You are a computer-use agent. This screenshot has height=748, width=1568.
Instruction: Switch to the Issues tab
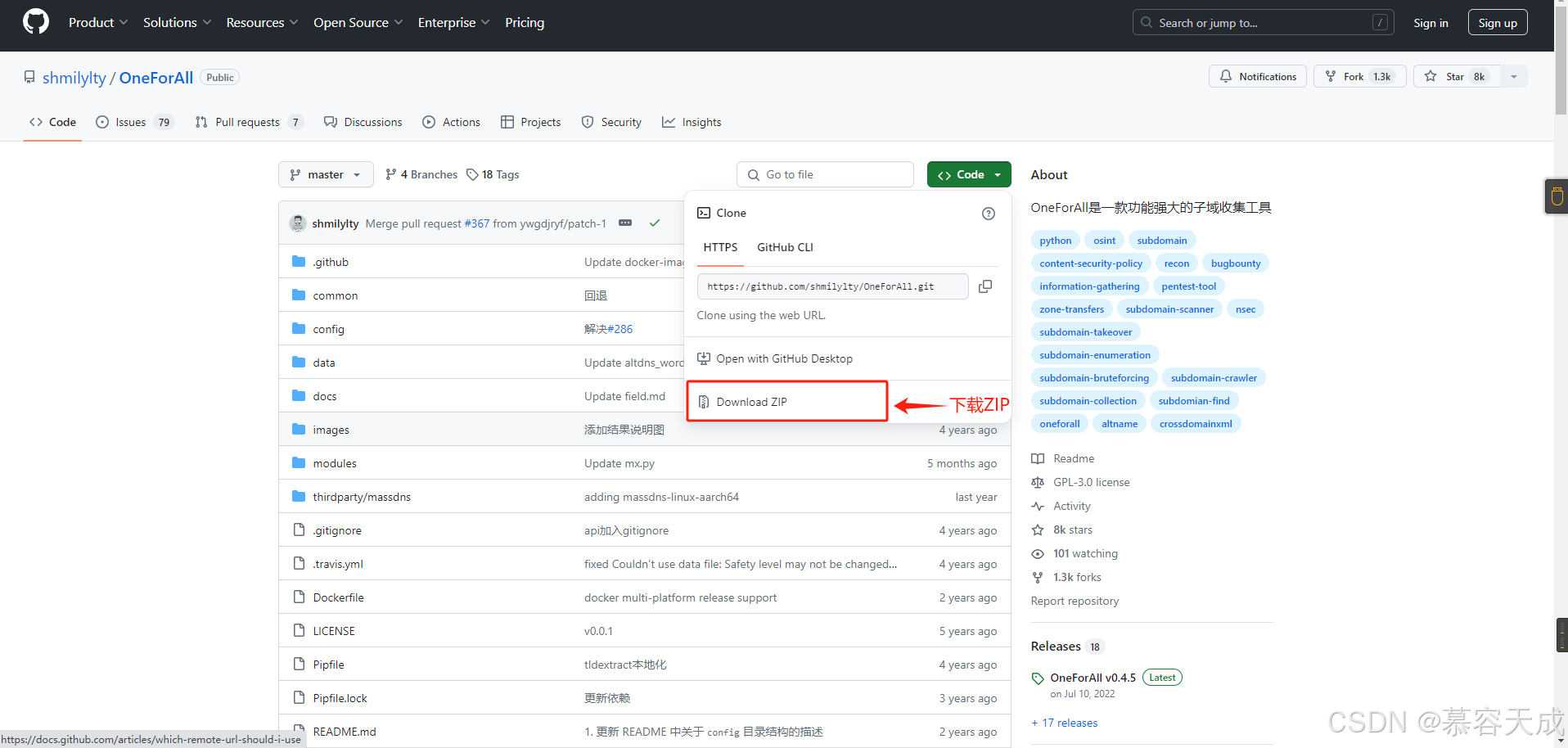click(x=135, y=122)
